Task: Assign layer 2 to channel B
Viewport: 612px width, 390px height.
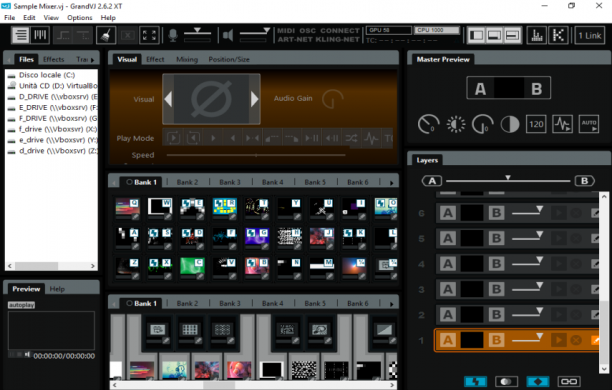Action: point(496,315)
